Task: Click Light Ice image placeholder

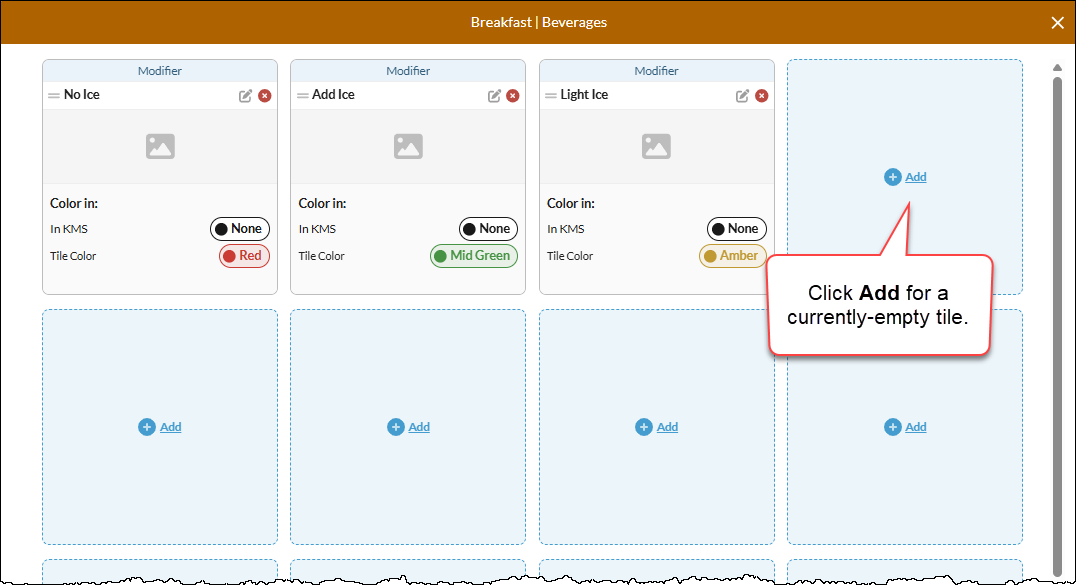Action: [657, 146]
